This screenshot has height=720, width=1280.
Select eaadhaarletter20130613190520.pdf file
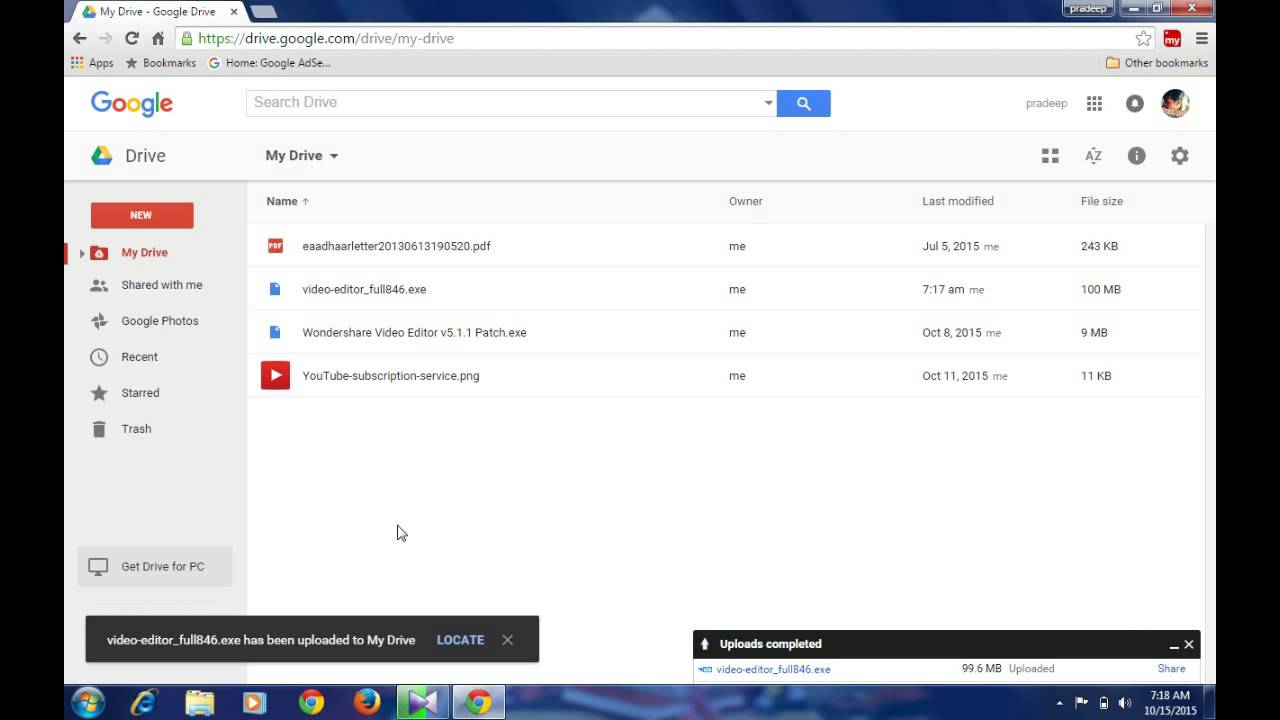pyautogui.click(x=396, y=246)
